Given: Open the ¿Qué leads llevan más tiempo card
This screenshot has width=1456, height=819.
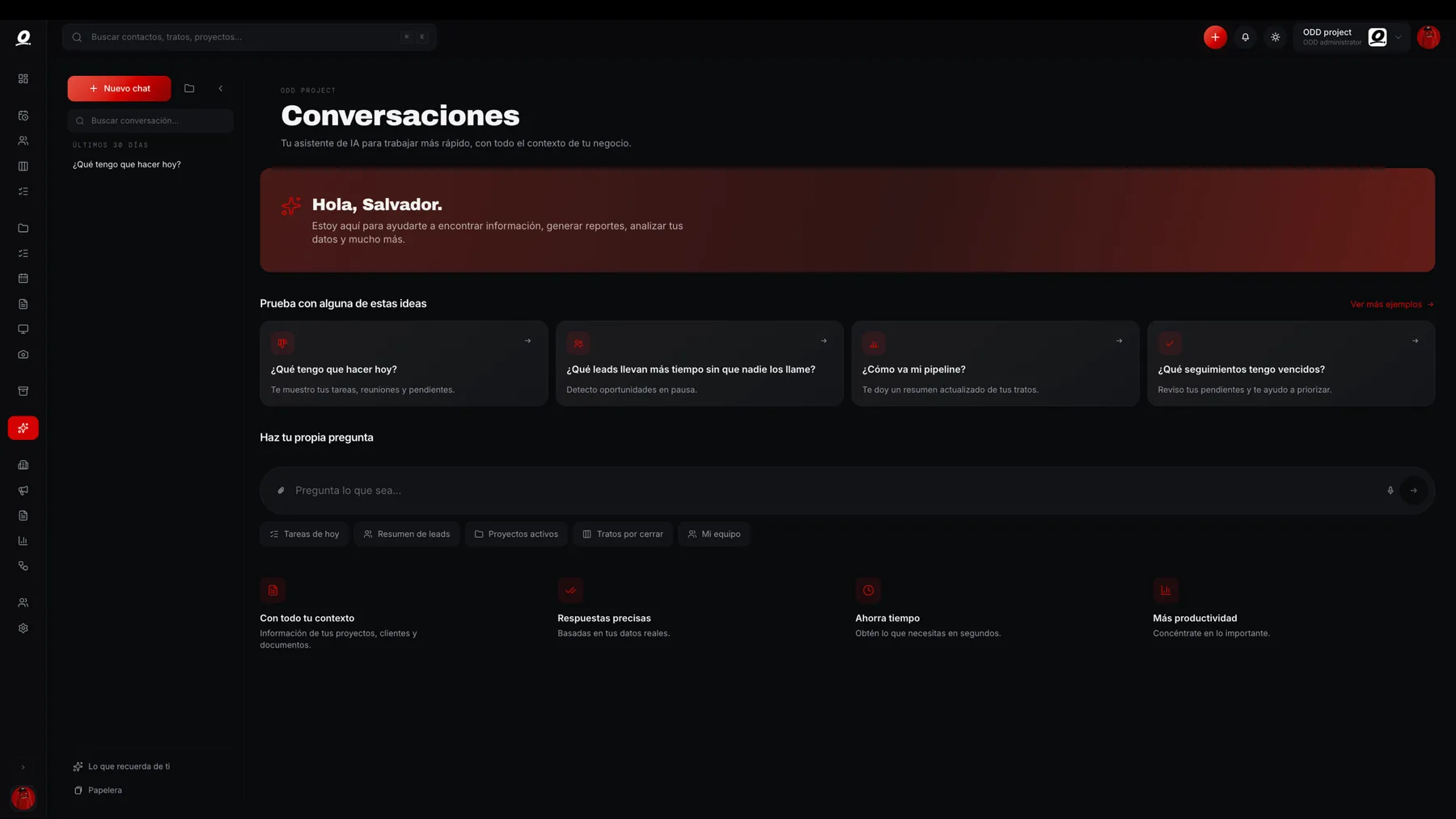Looking at the screenshot, I should pos(700,364).
